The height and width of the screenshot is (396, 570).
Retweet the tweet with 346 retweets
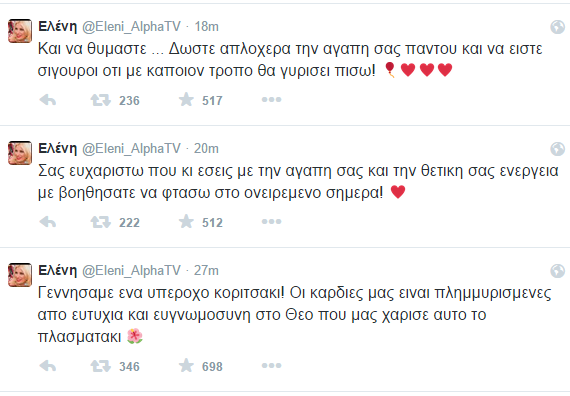[x=101, y=366]
